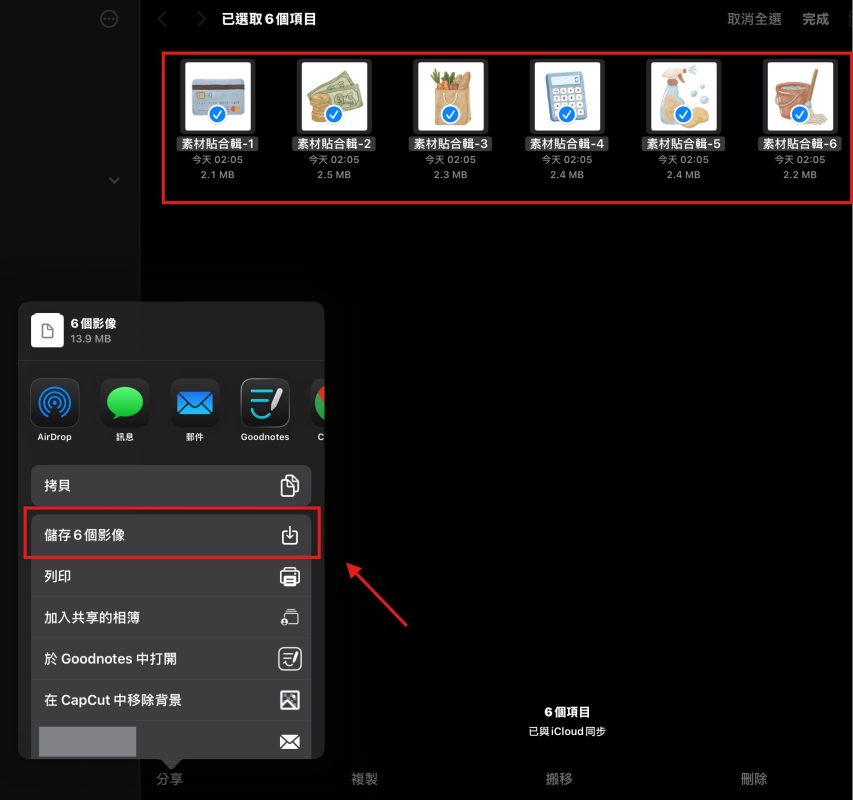Go forward with the right chevron arrow
This screenshot has height=800, width=853.
click(202, 19)
